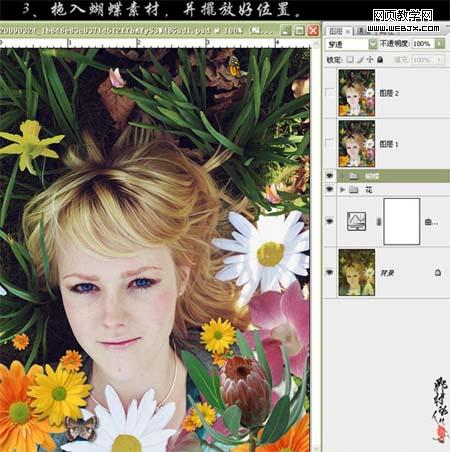Open the 穿透 blend mode dropdown

[x=373, y=44]
